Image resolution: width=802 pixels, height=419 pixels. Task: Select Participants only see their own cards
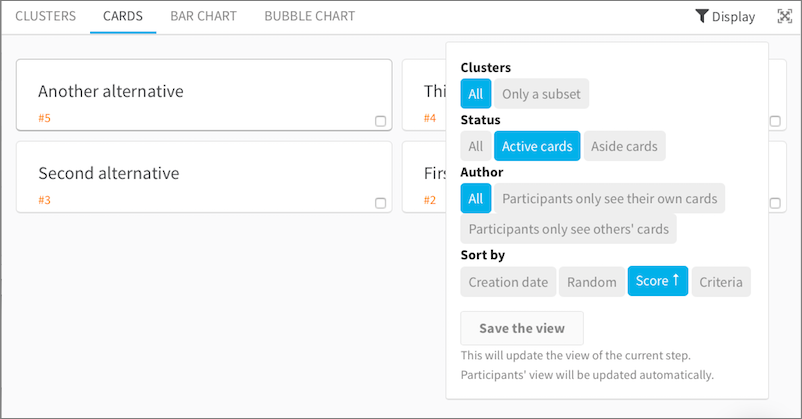click(609, 199)
